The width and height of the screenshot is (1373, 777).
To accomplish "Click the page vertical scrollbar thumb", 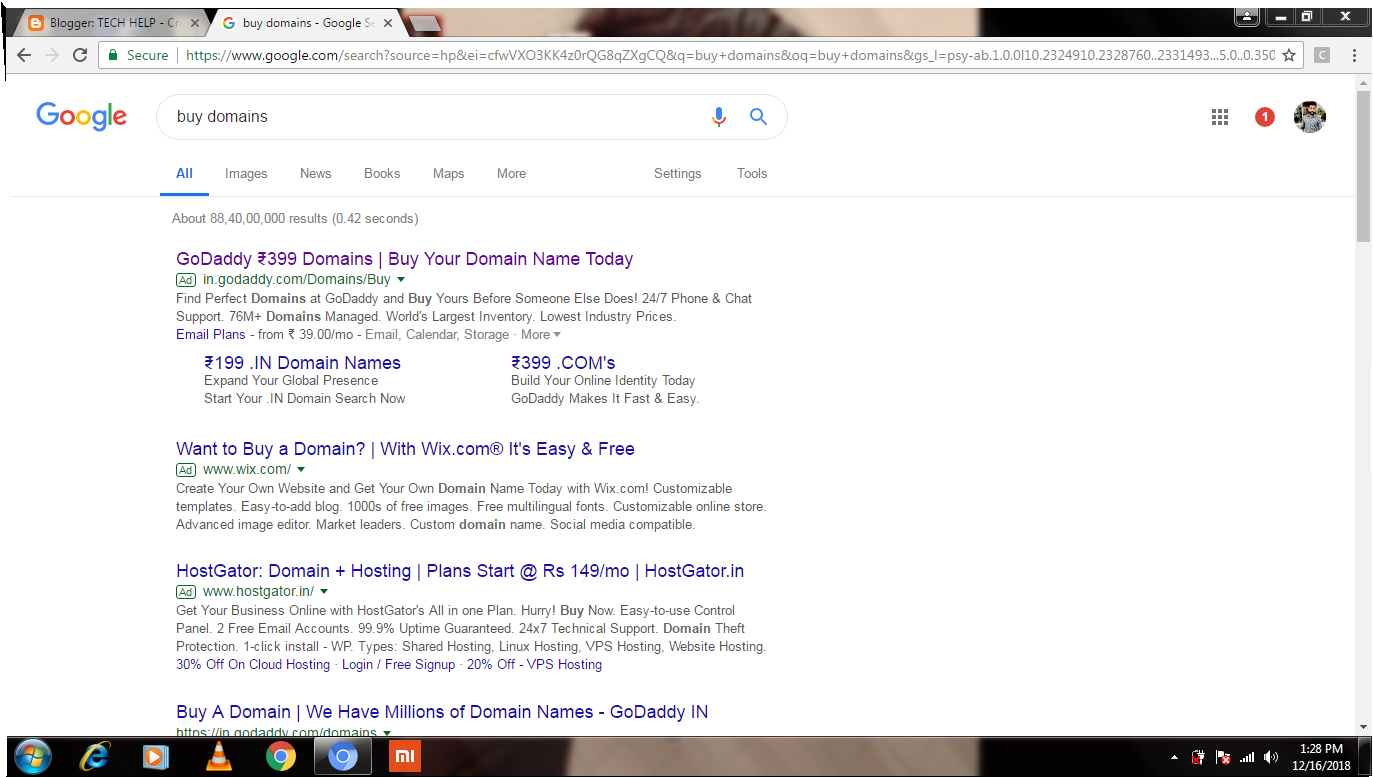I will [x=1363, y=165].
